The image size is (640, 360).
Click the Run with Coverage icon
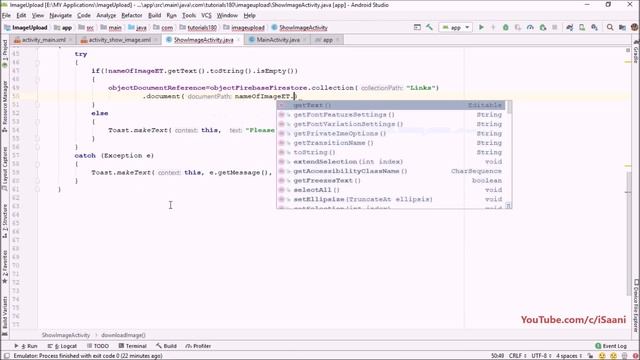[x=518, y=27]
